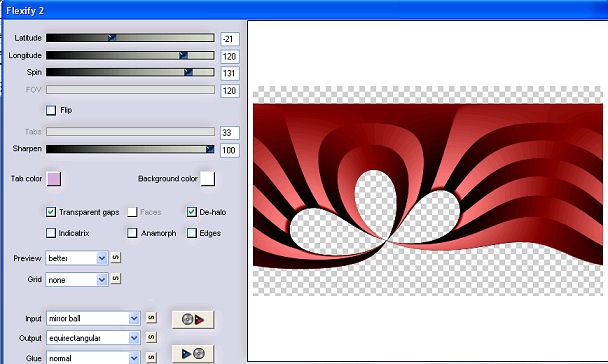The image size is (608, 364).
Task: Click the Longitude slider handle
Action: pos(184,55)
